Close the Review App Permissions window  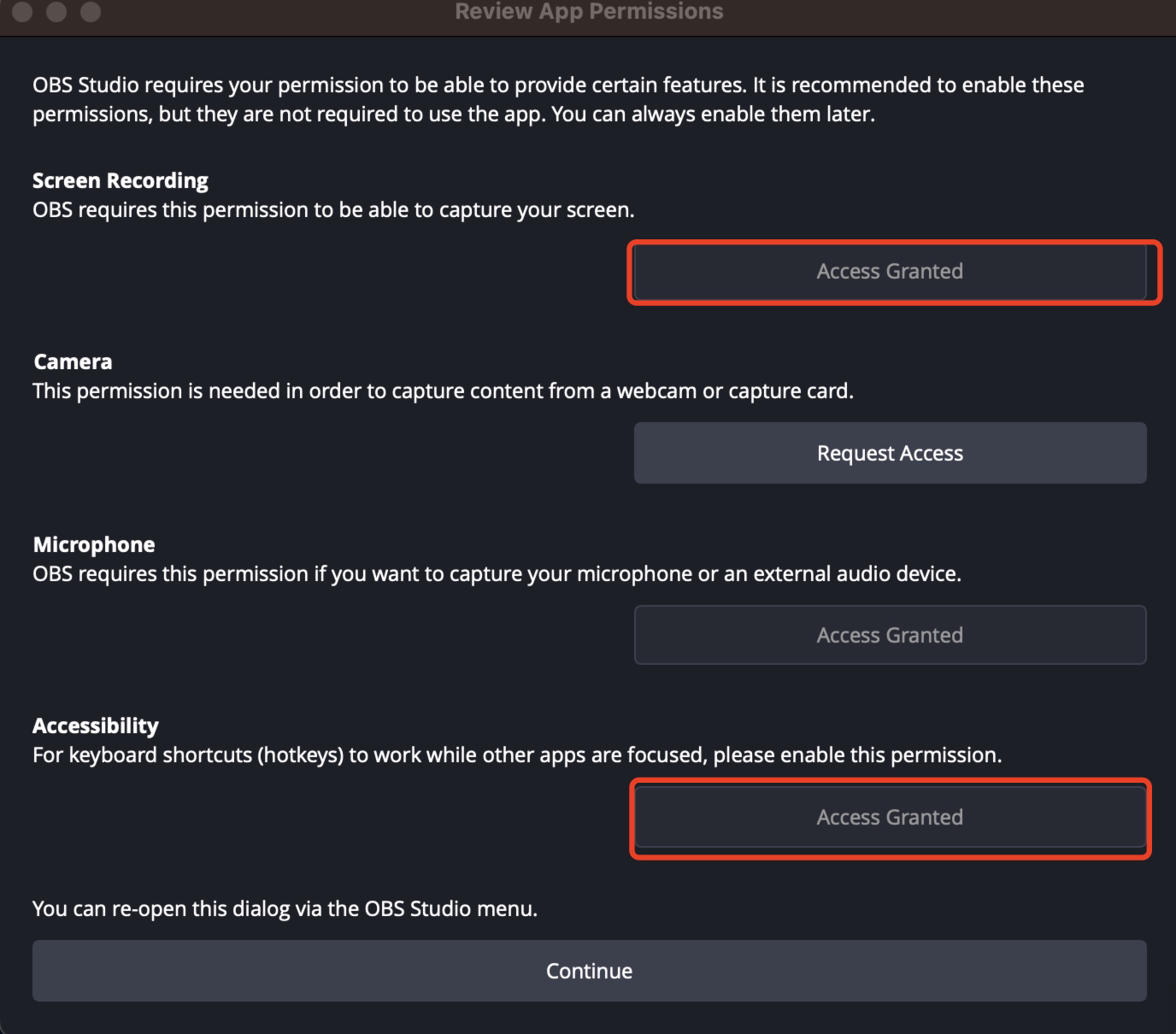click(23, 11)
